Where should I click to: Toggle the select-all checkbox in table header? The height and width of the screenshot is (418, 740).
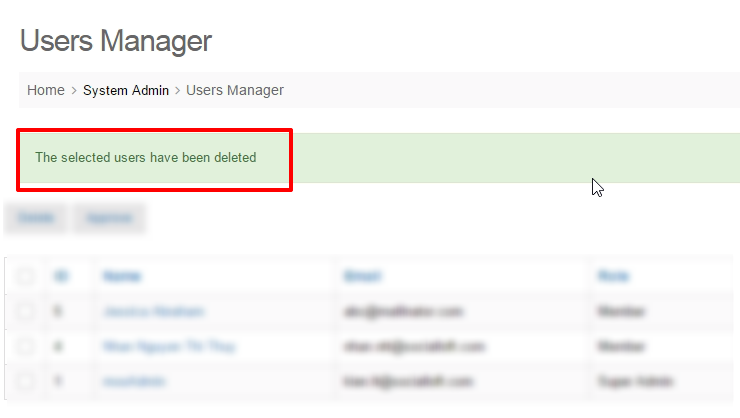pos(26,276)
